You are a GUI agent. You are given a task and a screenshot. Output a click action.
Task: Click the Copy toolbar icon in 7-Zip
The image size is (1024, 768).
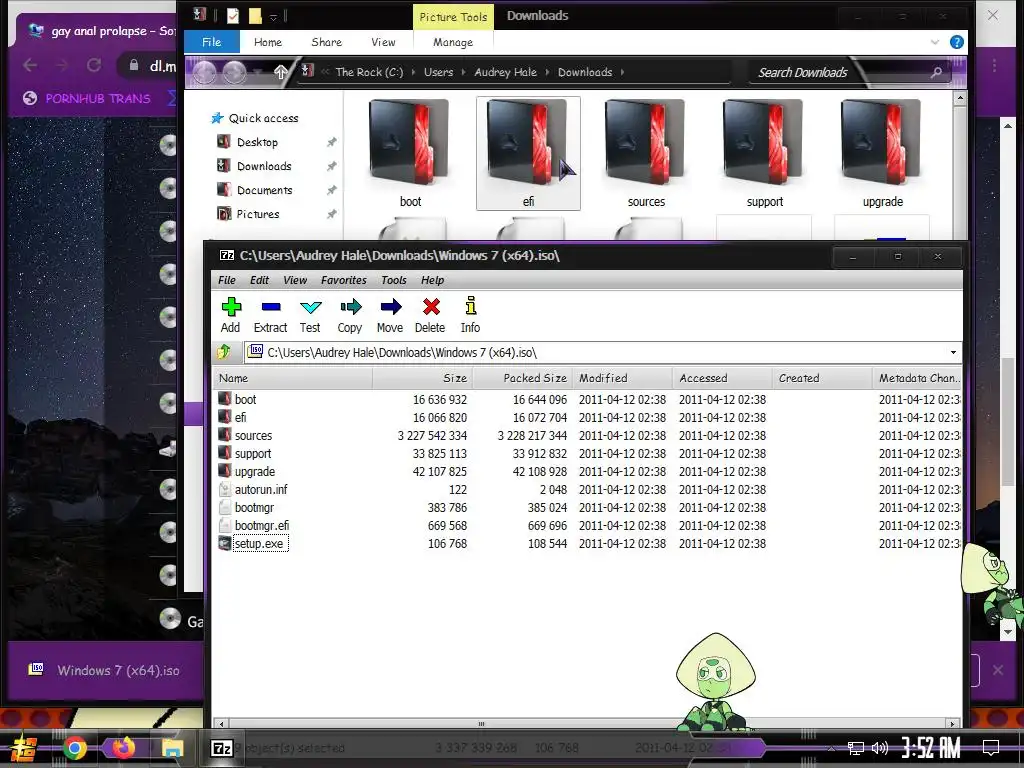[x=350, y=315]
